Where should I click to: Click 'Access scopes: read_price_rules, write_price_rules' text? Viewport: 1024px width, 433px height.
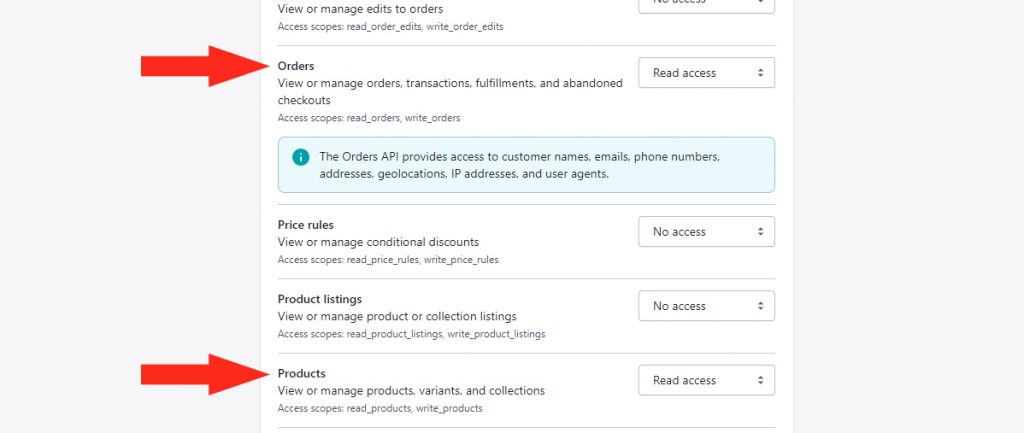(388, 260)
